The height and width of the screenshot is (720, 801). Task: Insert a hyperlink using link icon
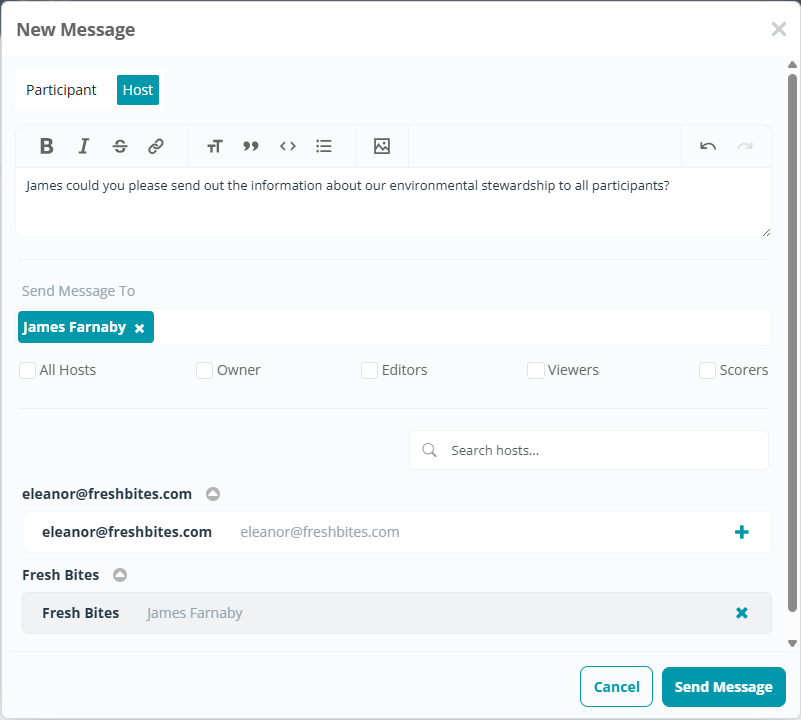(x=156, y=146)
